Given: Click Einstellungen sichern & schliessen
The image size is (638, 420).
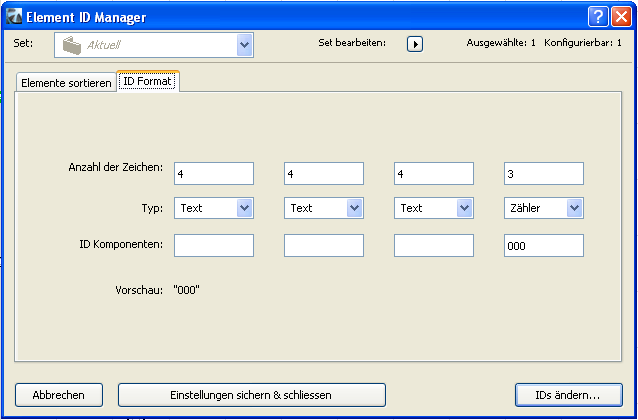Looking at the screenshot, I should click(x=251, y=395).
